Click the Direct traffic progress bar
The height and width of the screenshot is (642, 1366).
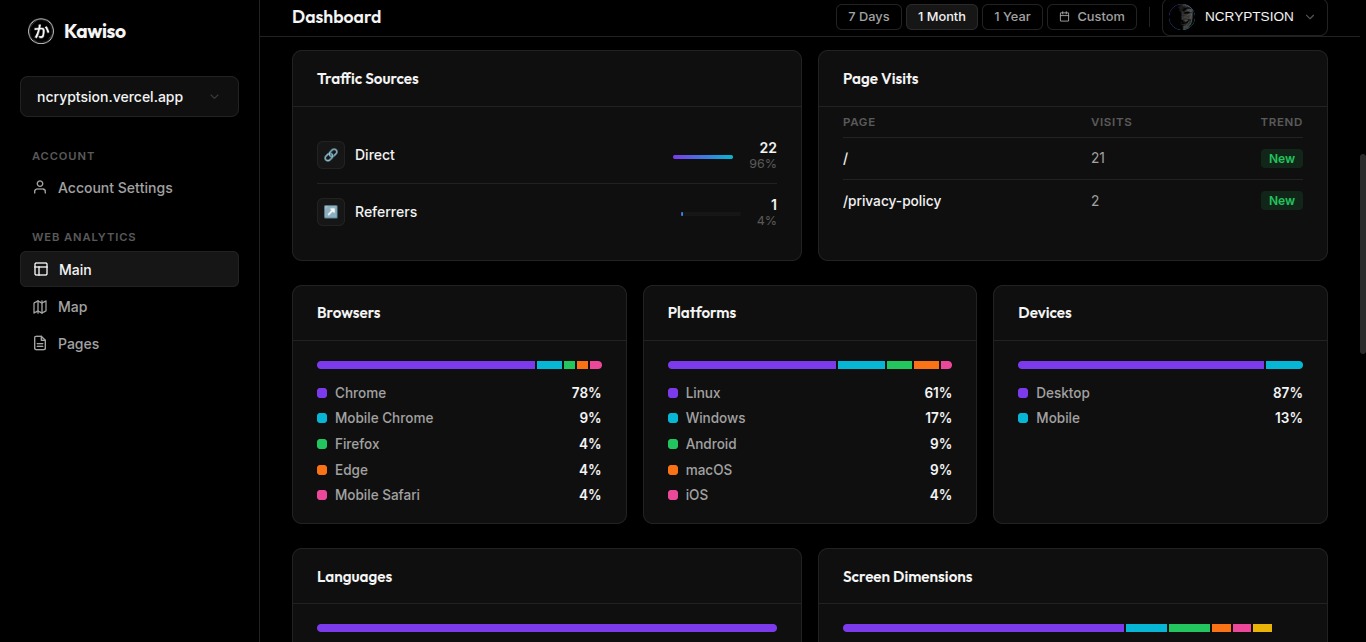[703, 156]
